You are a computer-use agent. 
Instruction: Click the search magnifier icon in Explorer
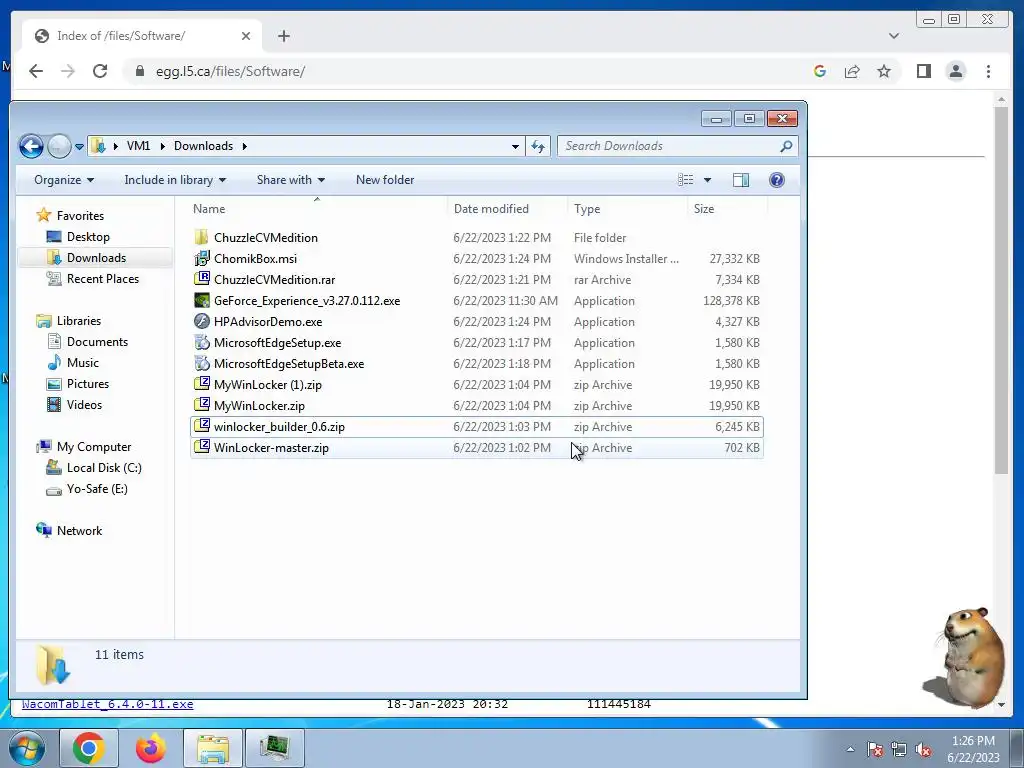click(x=786, y=146)
